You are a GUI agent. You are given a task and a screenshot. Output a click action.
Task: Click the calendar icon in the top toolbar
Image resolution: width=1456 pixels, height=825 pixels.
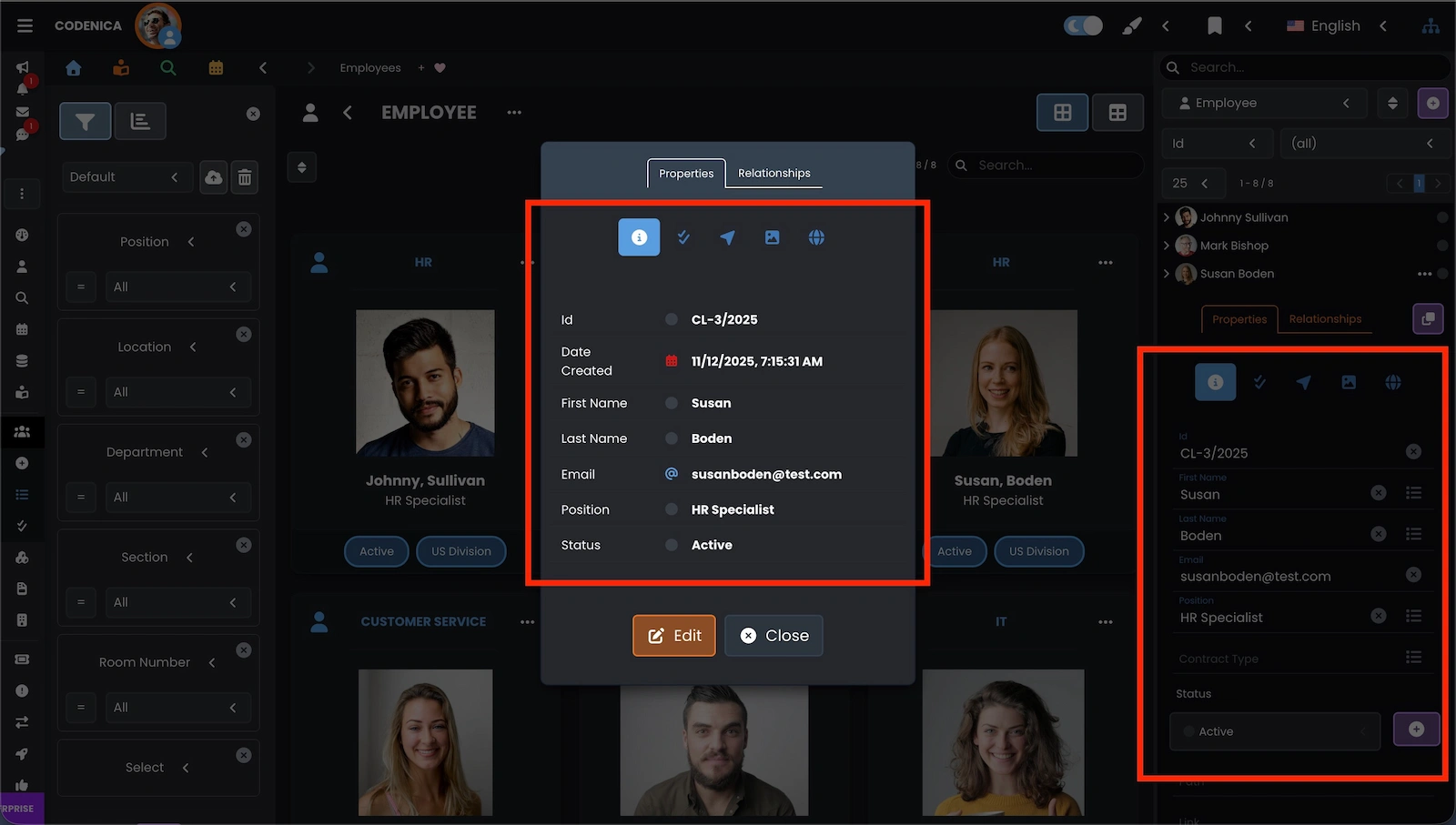click(216, 67)
